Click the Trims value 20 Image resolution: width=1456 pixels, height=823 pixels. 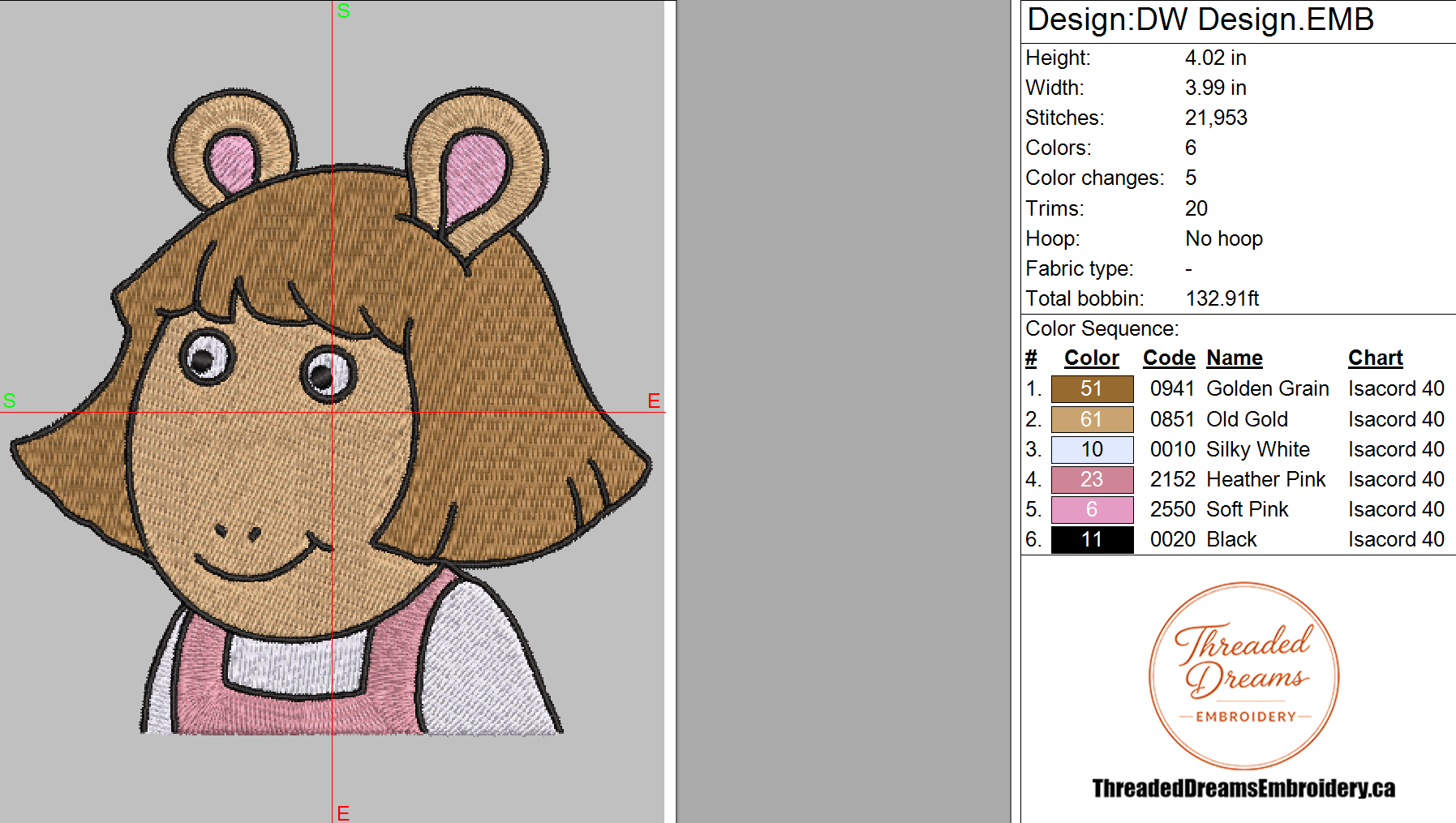(x=1196, y=208)
